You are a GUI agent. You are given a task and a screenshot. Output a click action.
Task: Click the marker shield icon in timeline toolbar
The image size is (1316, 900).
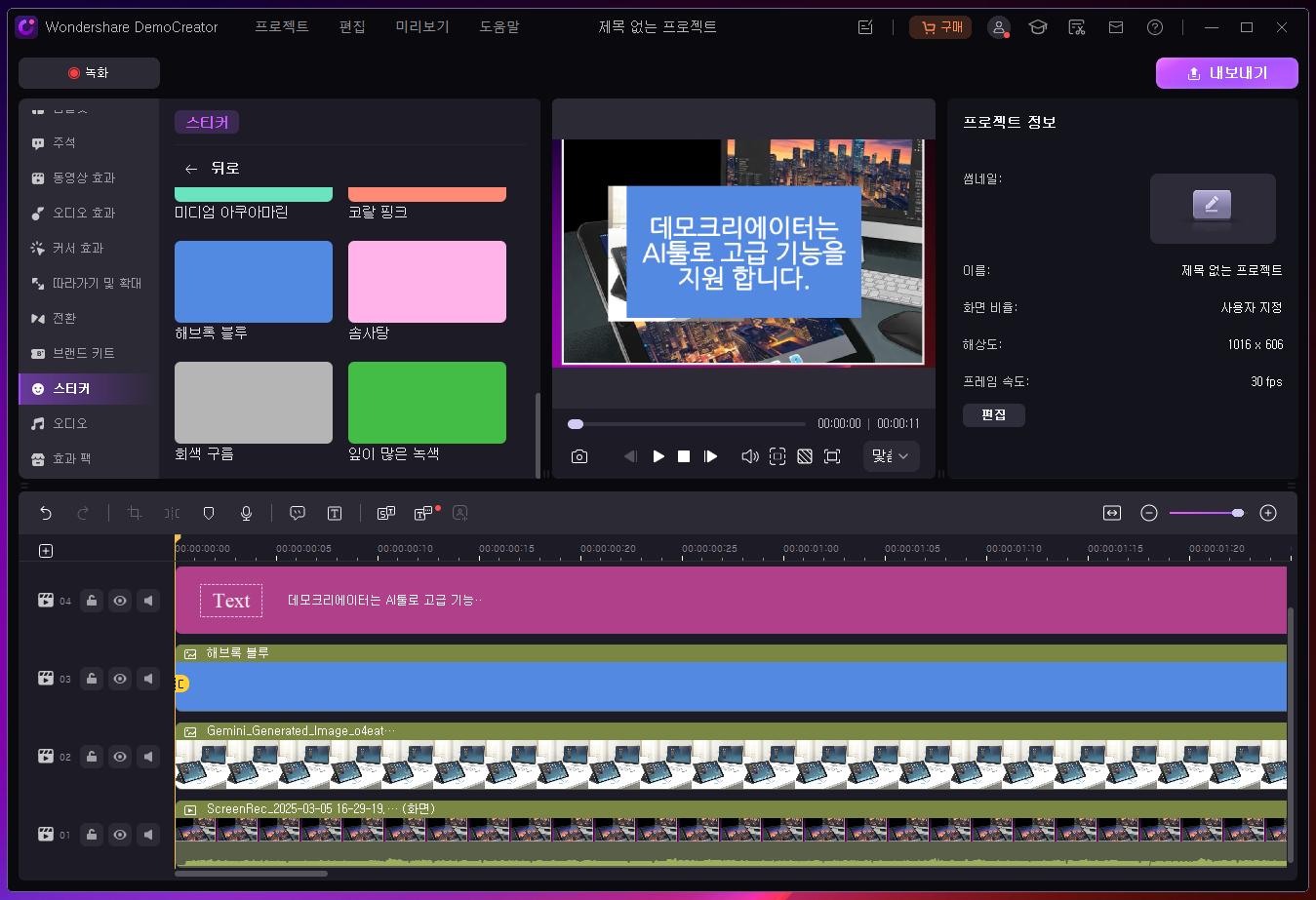click(209, 513)
